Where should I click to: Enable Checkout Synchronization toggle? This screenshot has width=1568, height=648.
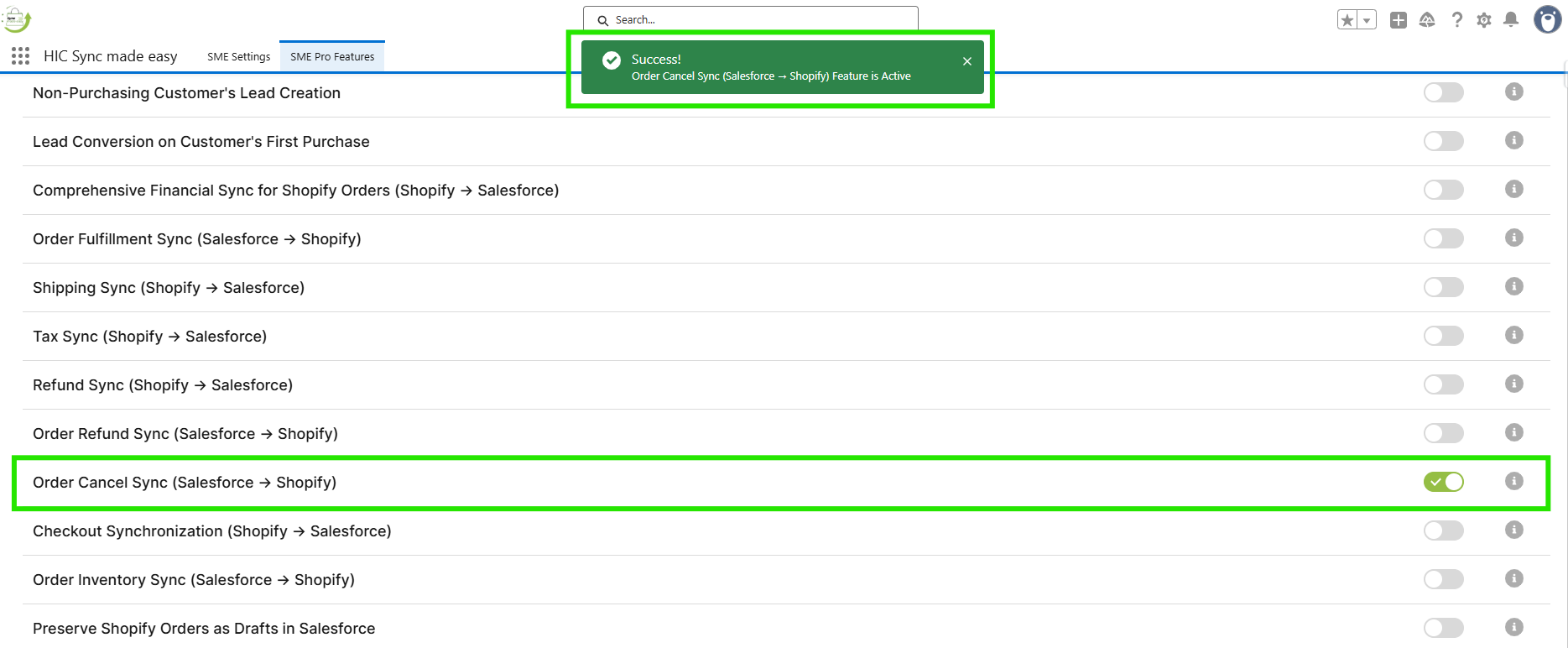(1444, 530)
